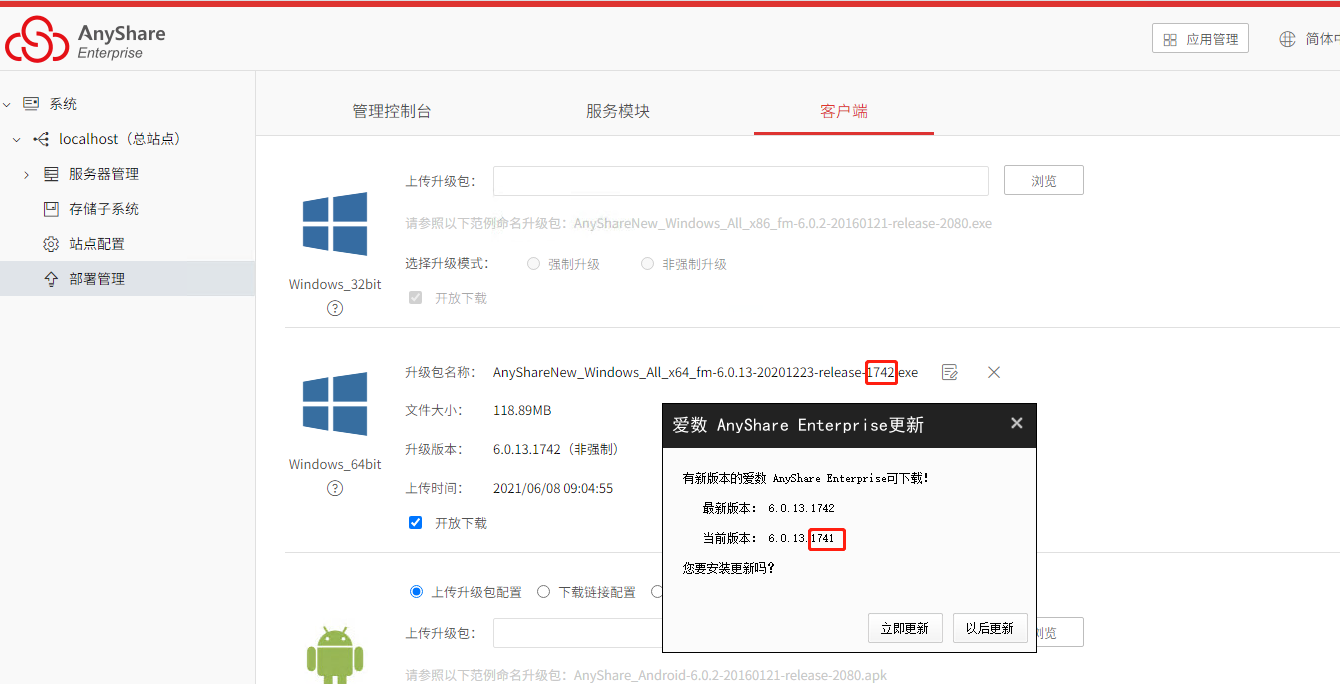The image size is (1340, 684).
Task: Click the 站点配置 gear icon
Action: (51, 244)
